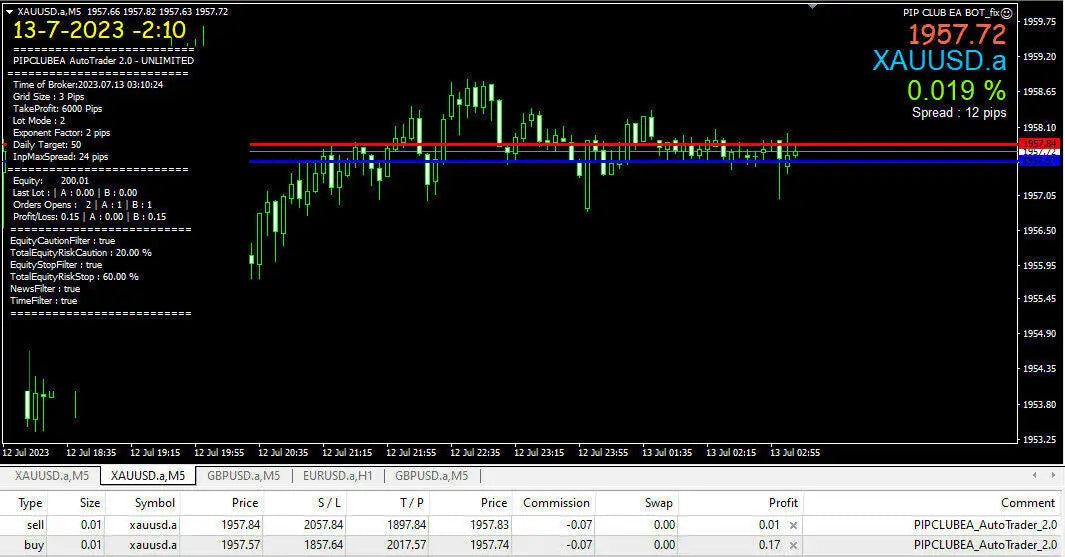Screen dimensions: 1065x557
Task: Click the NewsFilter : true line
Action: coord(45,289)
